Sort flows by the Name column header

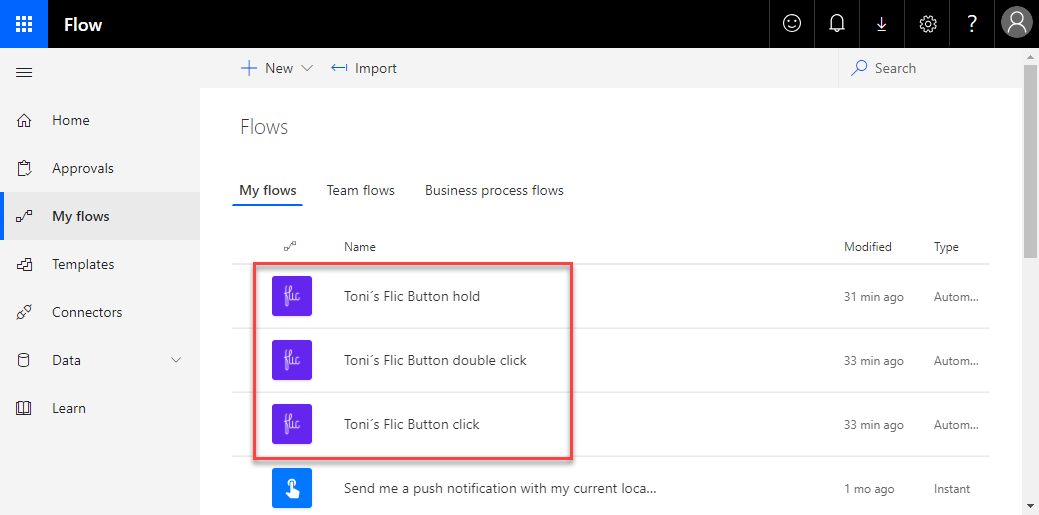tap(360, 246)
